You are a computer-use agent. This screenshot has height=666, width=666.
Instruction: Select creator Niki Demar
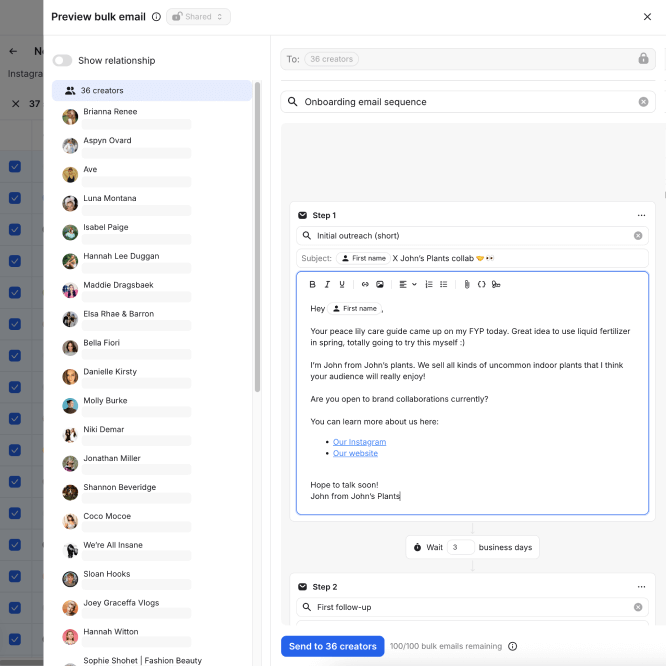(x=152, y=435)
